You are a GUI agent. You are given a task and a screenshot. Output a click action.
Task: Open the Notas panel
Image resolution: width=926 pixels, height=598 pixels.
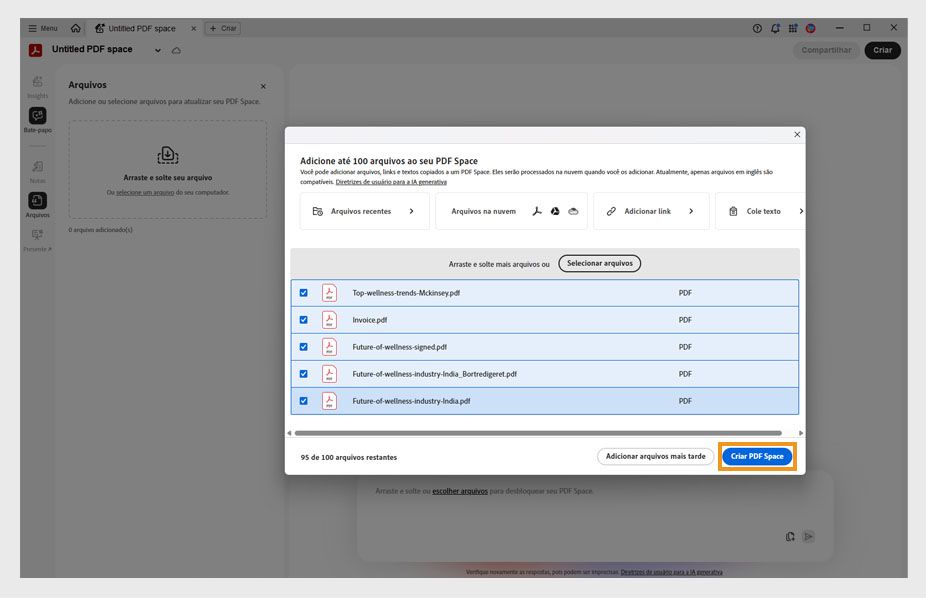point(37,165)
